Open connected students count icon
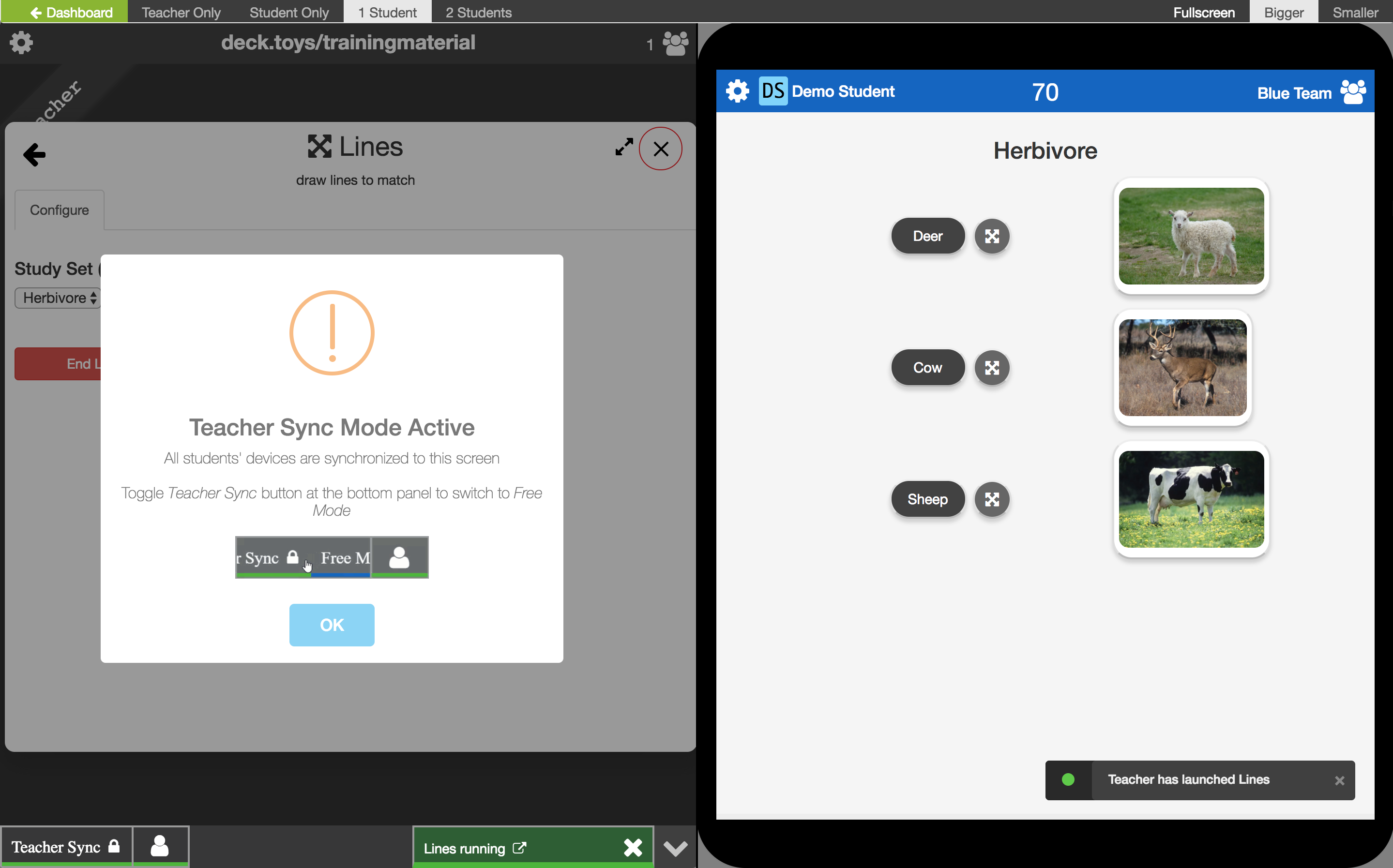This screenshot has height=868, width=1393. [675, 44]
